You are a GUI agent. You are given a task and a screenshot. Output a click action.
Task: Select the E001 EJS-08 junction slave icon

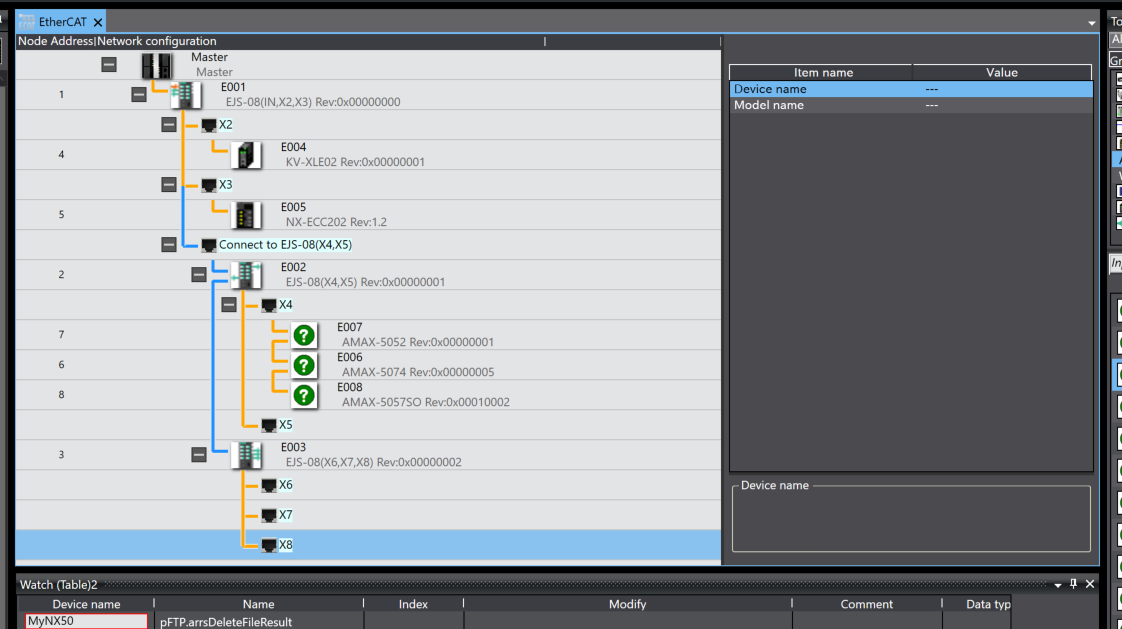pyautogui.click(x=186, y=96)
